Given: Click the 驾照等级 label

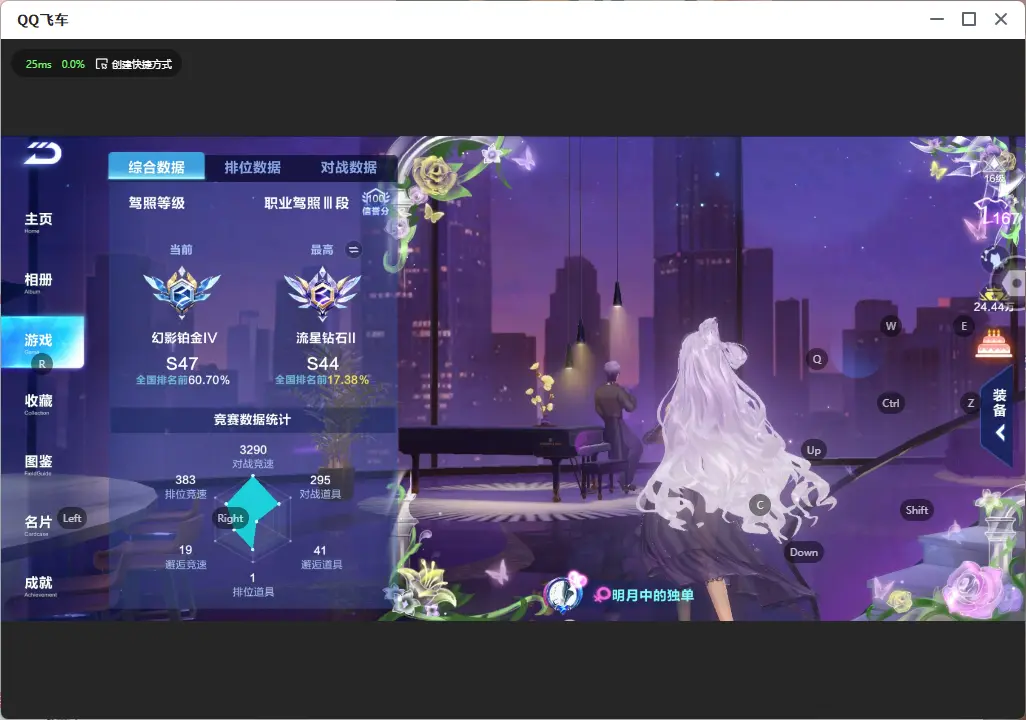Looking at the screenshot, I should tap(156, 203).
